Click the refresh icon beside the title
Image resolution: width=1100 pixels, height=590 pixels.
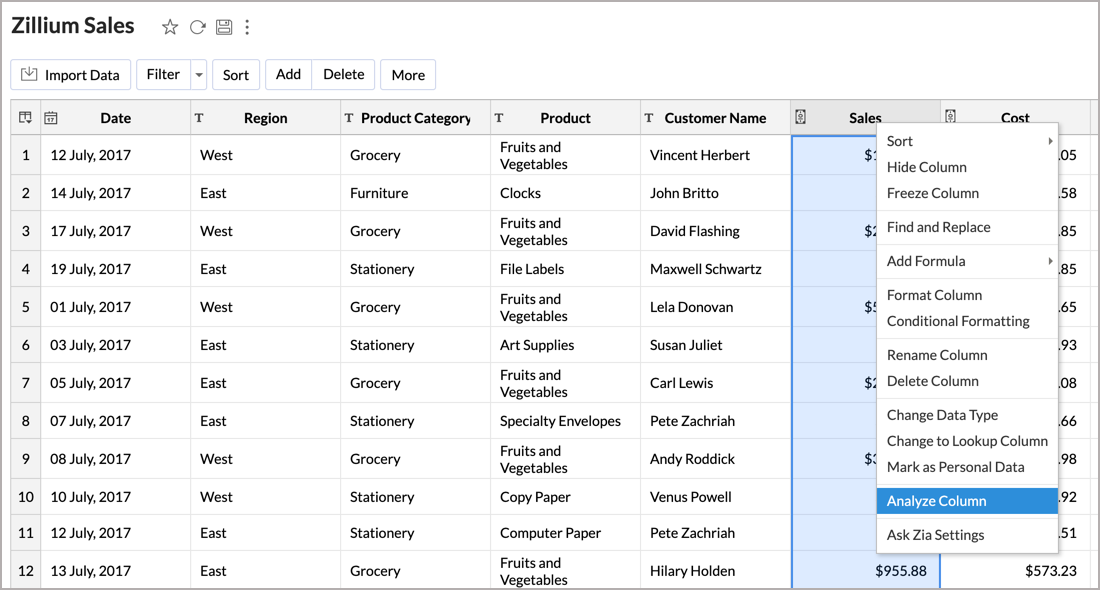(197, 27)
